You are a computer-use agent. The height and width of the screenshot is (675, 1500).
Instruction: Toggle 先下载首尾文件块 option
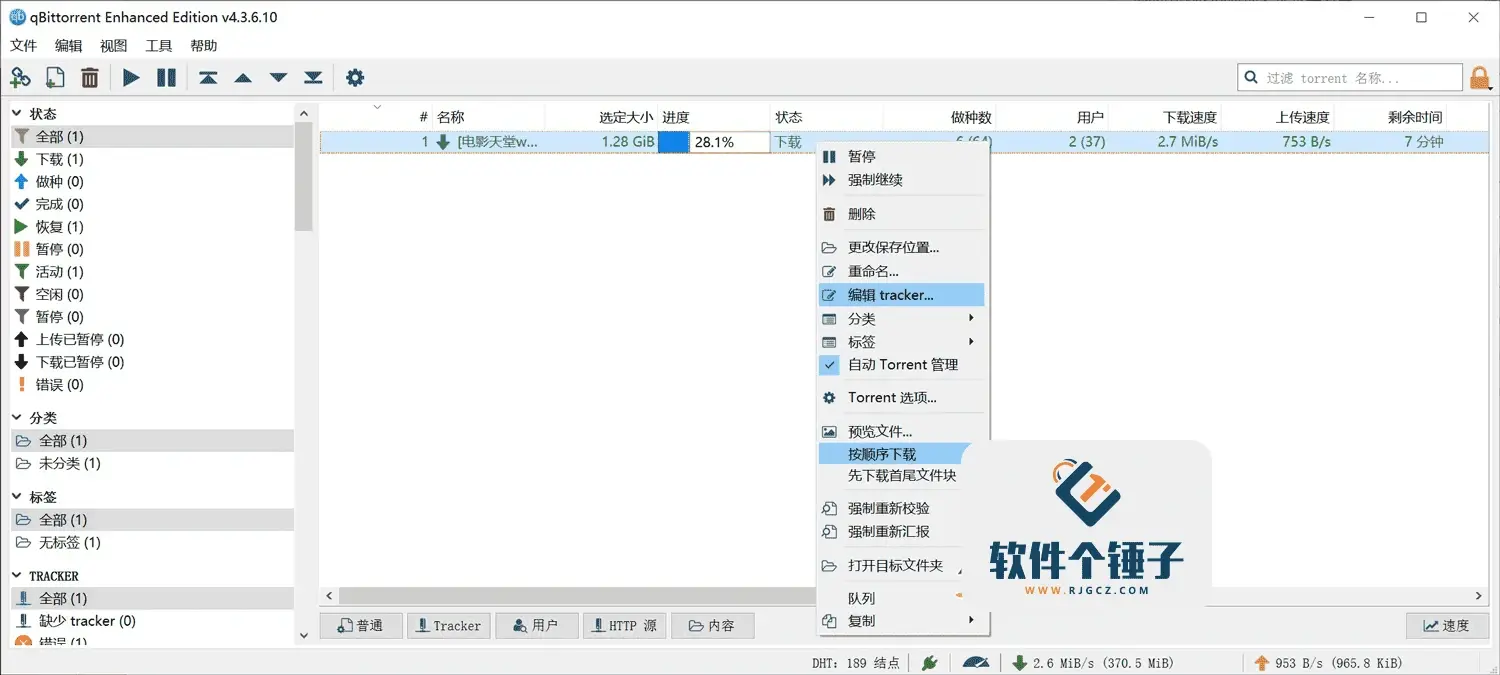click(902, 476)
